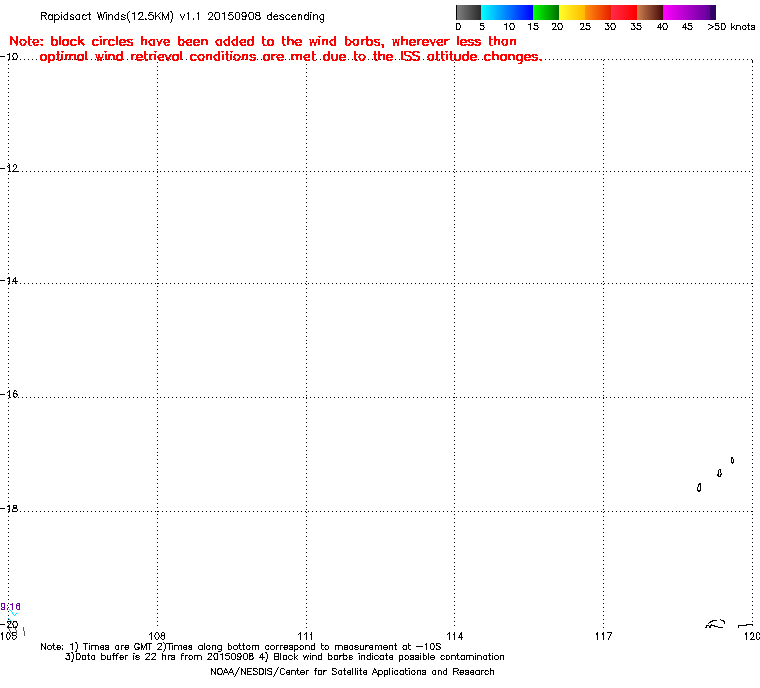Click the middle black circle wind barb
Viewport: 760px width, 688px height.
719,473
